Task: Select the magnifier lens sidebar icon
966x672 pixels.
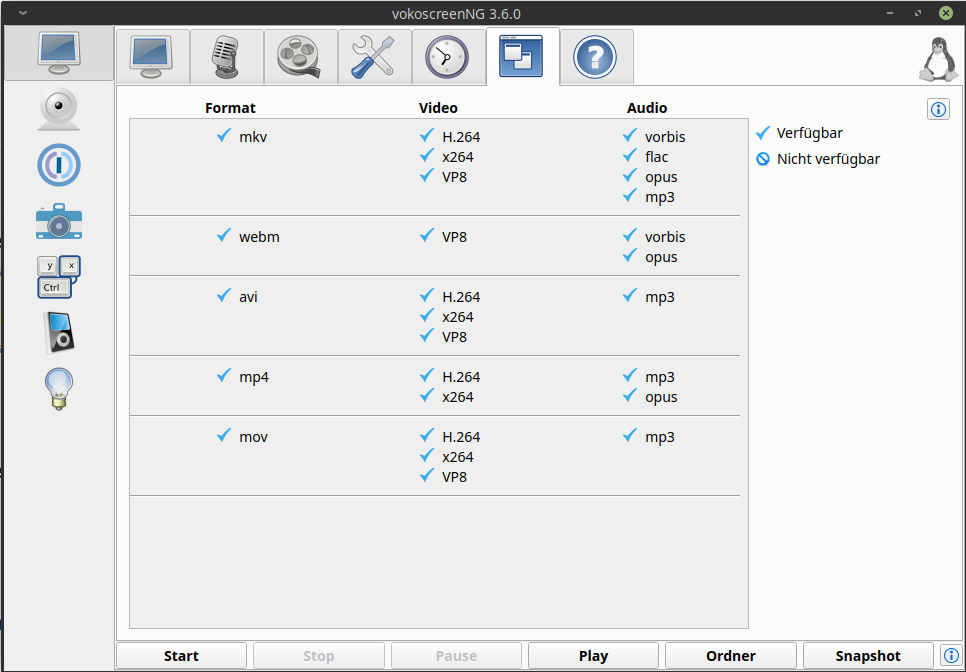Action: click(x=59, y=165)
